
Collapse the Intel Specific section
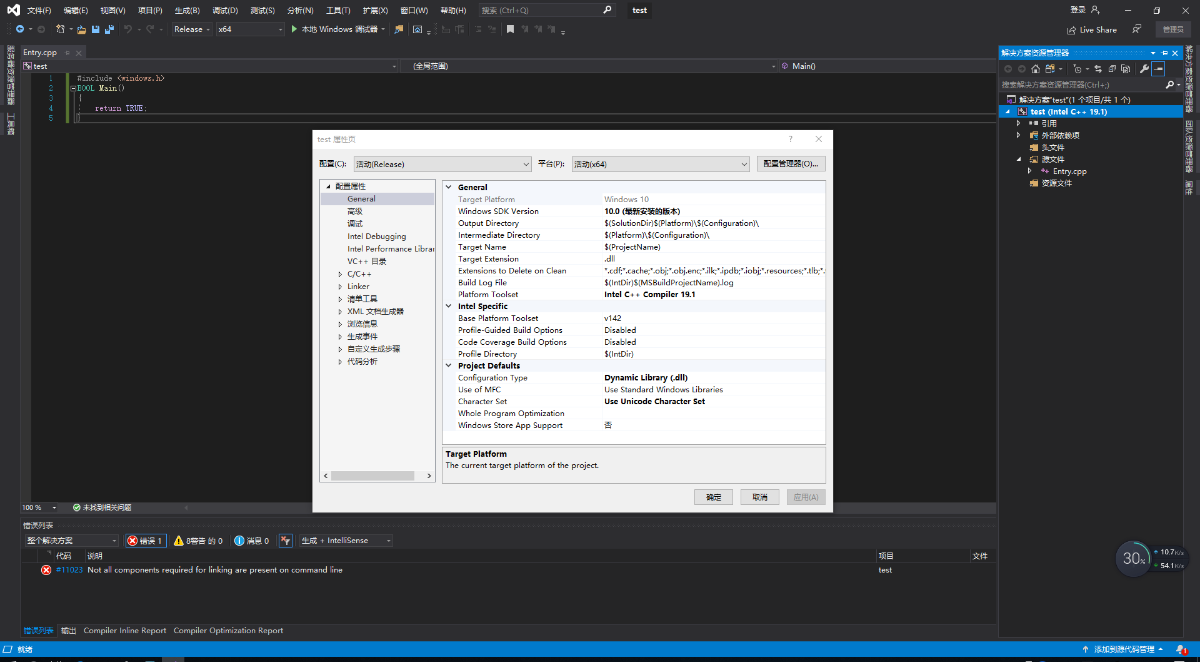pyautogui.click(x=449, y=306)
